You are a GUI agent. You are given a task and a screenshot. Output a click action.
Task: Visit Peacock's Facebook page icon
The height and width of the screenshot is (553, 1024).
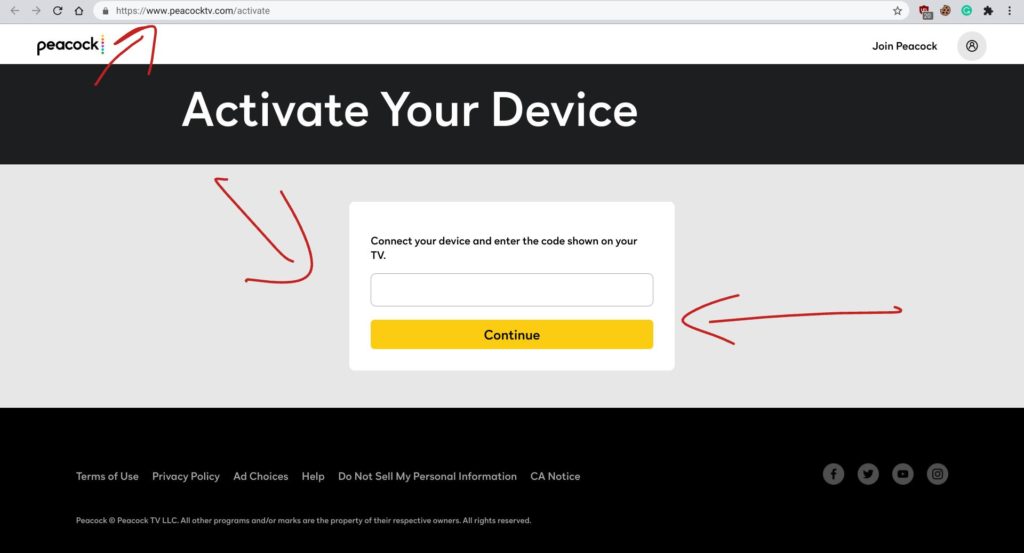click(833, 474)
